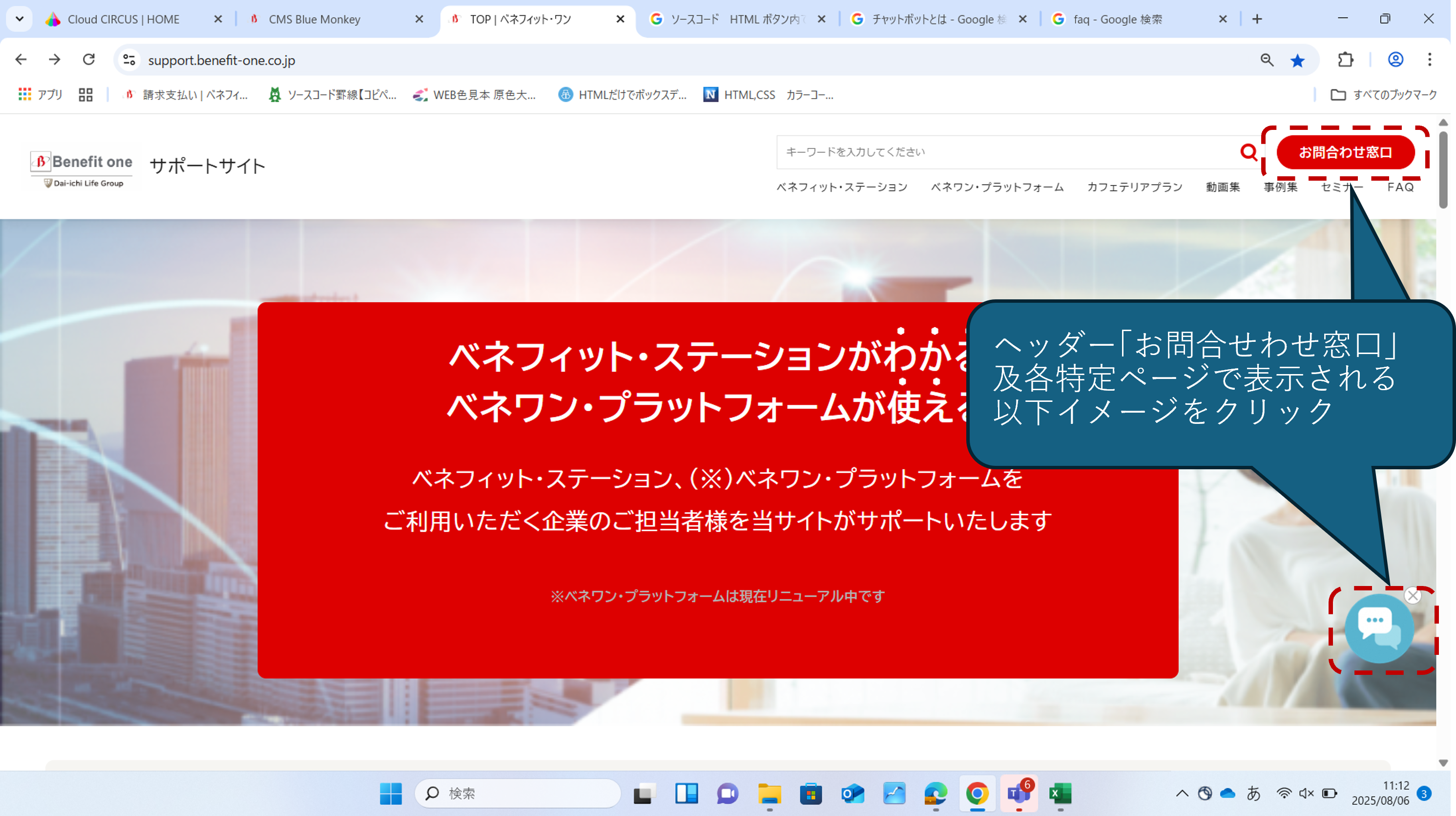The image size is (1456, 816).
Task: Click the お問合わせ窓口 button
Action: 1345,152
